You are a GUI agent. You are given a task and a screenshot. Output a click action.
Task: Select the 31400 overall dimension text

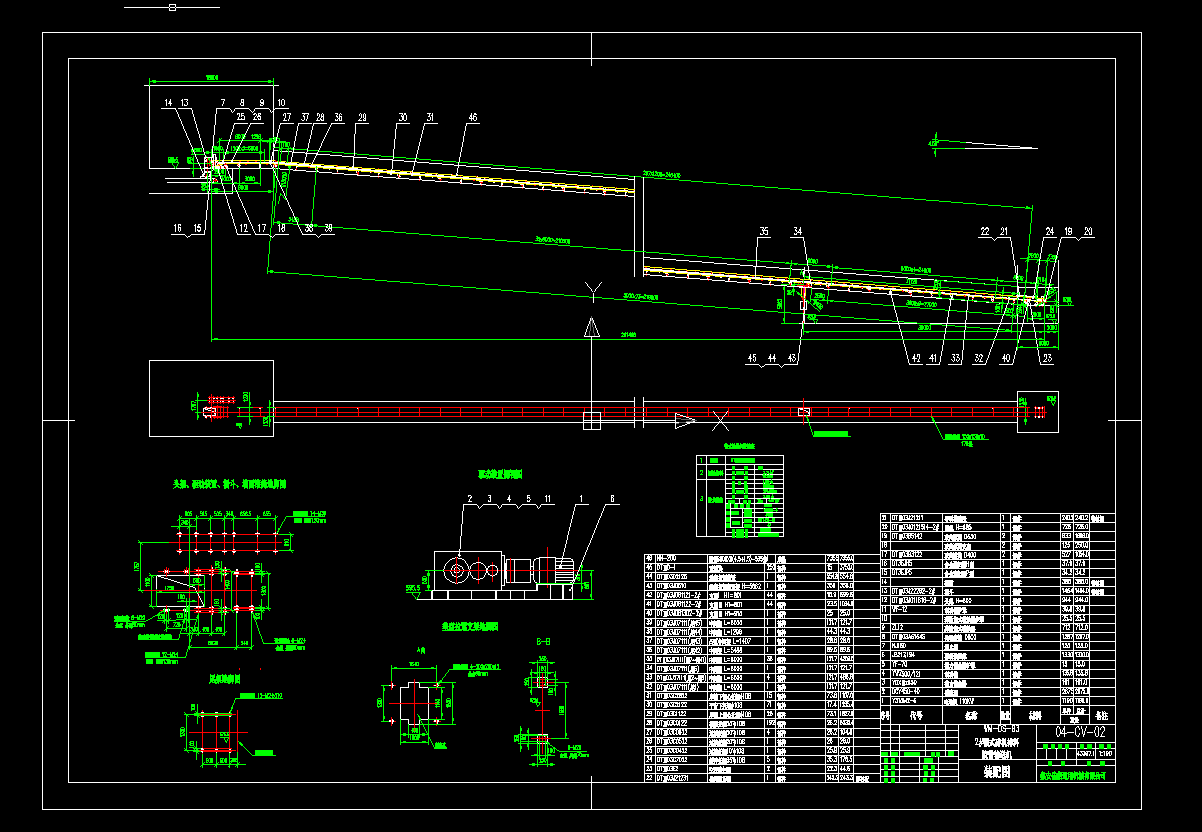(630, 334)
